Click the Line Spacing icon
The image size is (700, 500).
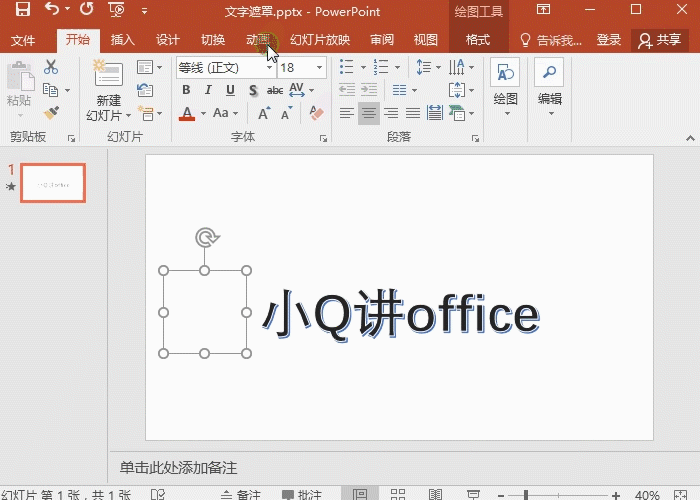424,67
